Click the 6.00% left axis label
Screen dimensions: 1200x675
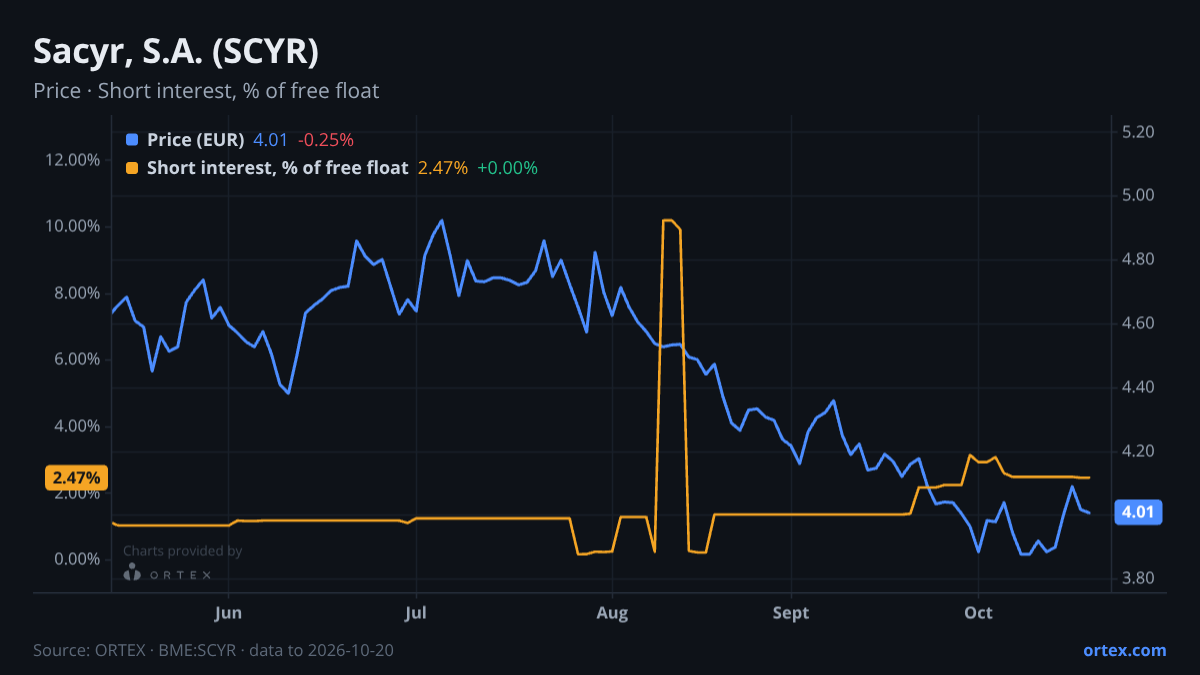[77, 360]
